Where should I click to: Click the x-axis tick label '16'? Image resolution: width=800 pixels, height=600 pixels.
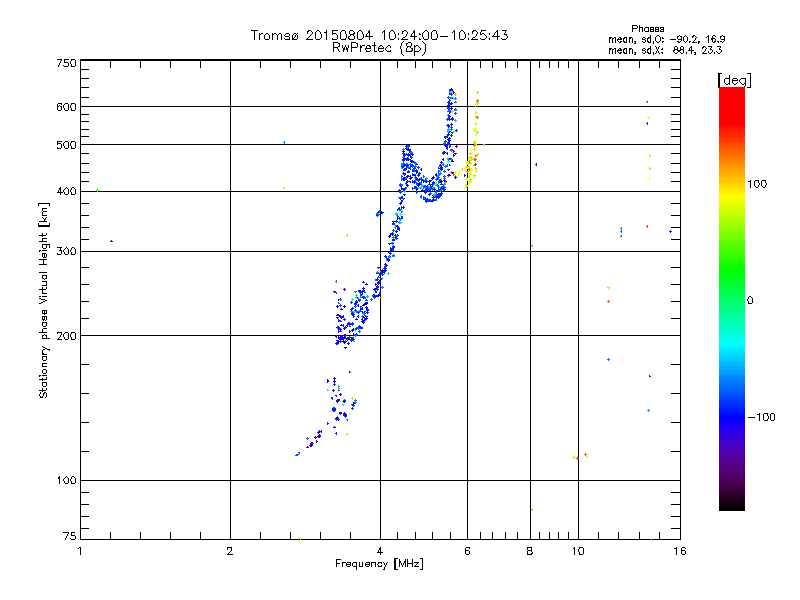680,551
